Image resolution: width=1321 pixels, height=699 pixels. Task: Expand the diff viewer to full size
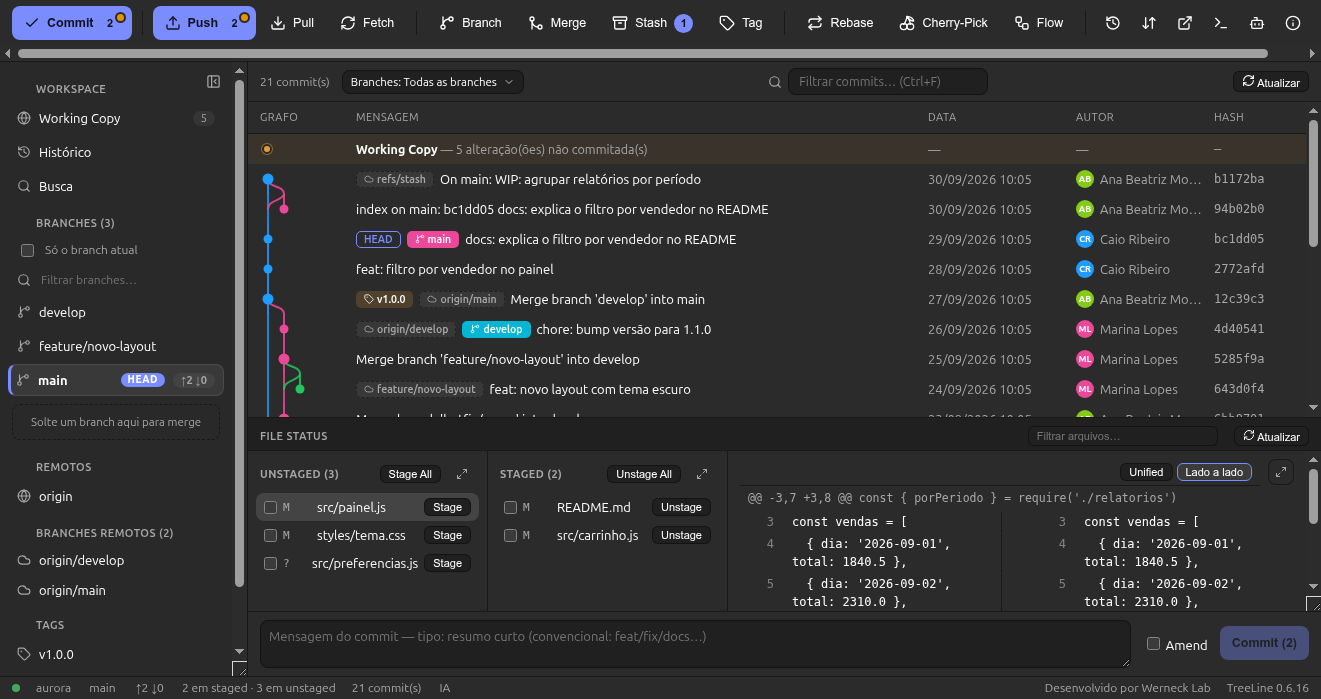[1281, 472]
